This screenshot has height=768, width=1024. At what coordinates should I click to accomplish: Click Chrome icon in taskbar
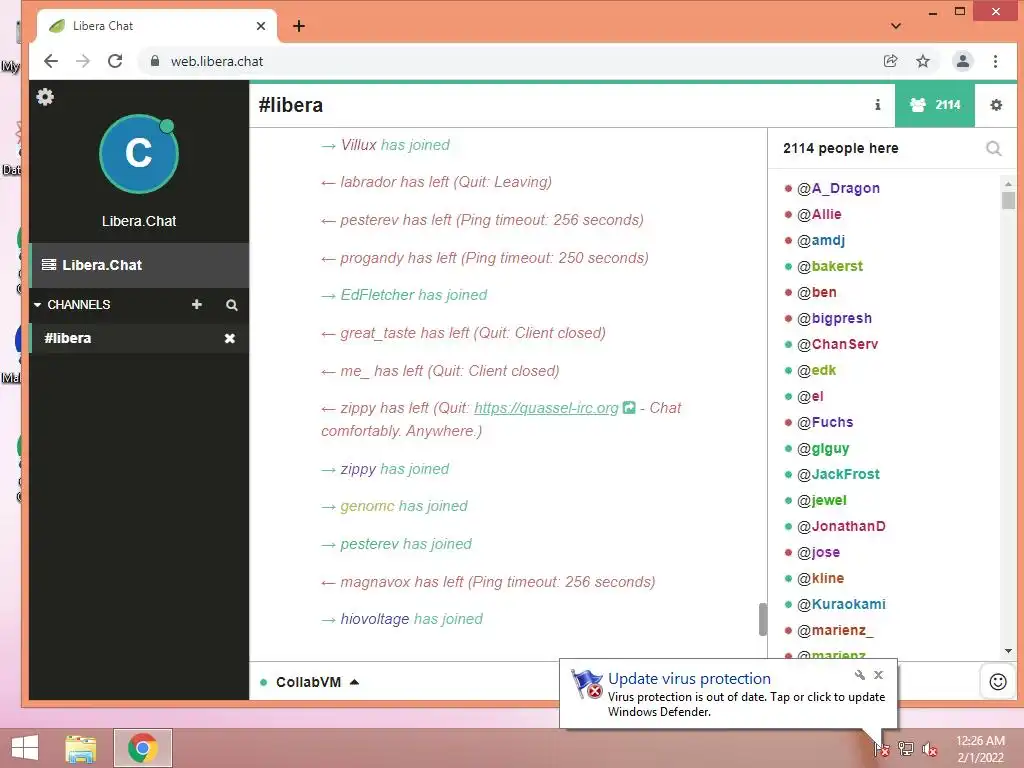142,748
